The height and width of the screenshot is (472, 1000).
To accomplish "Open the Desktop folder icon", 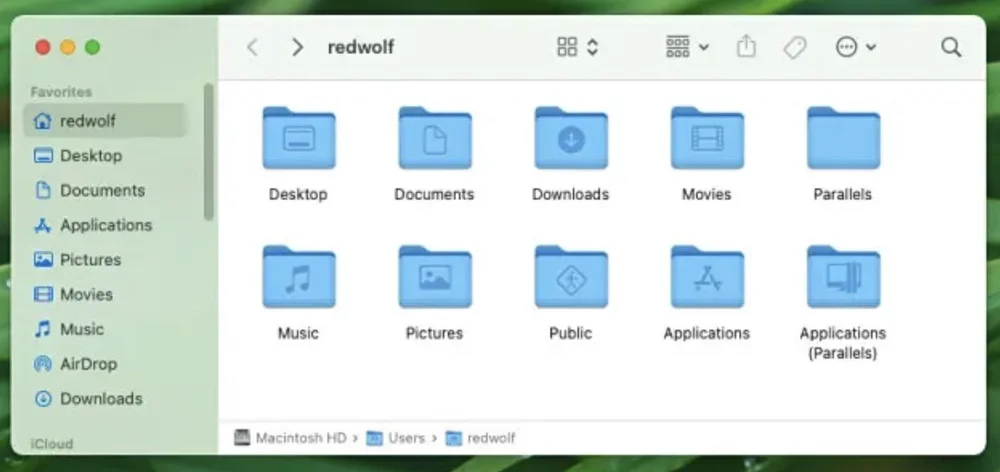I will click(298, 138).
